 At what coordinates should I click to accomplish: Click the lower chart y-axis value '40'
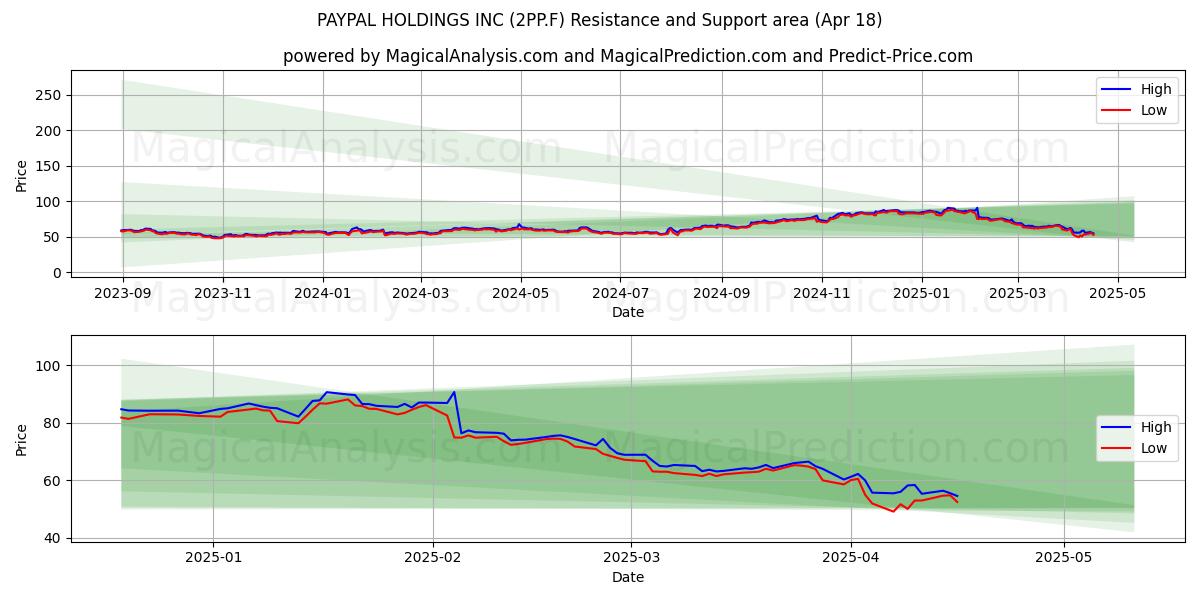53,538
